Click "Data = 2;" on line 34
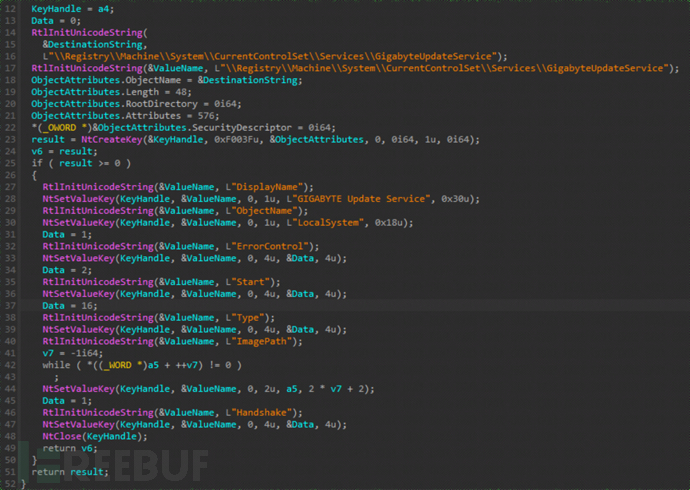Viewport: 690px width, 490px height. tap(67, 270)
